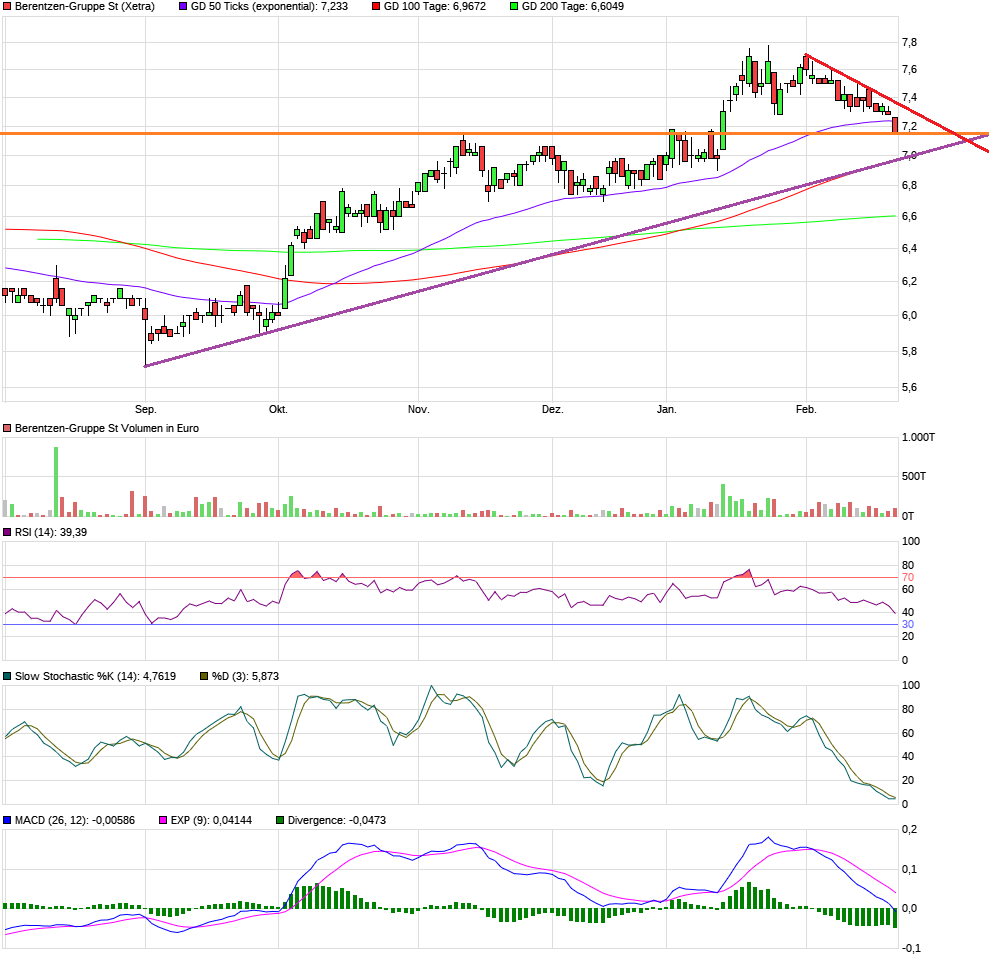This screenshot has width=989, height=958.
Task: Click the red 70 RSI threshold label
Action: (908, 577)
